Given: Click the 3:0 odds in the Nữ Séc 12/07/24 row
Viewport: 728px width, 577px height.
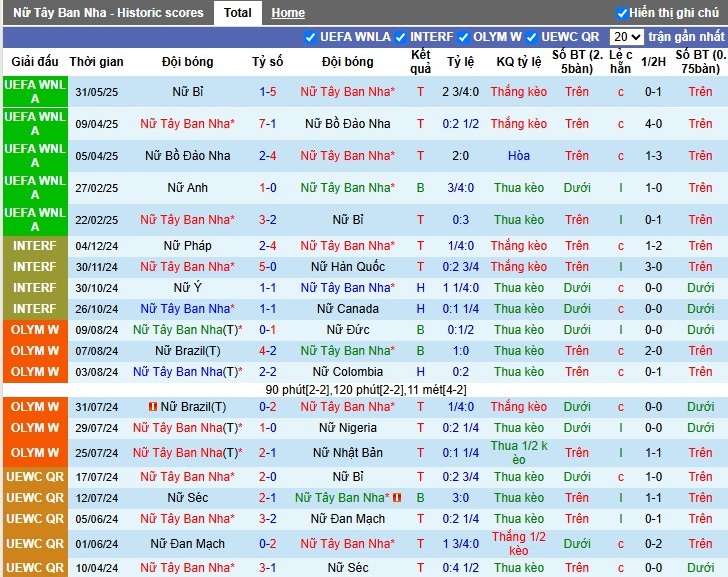Looking at the screenshot, I should pos(461,498).
